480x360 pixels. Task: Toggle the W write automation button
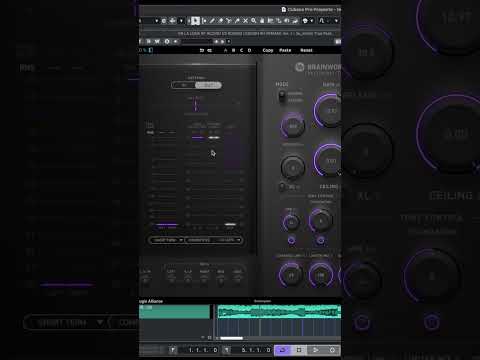coord(157,41)
